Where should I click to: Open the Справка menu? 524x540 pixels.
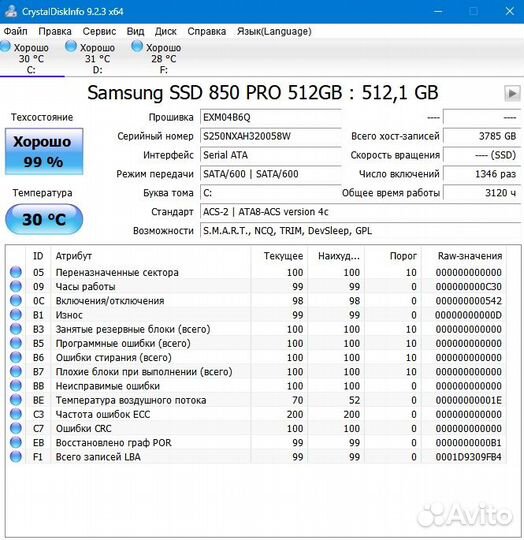pyautogui.click(x=207, y=31)
